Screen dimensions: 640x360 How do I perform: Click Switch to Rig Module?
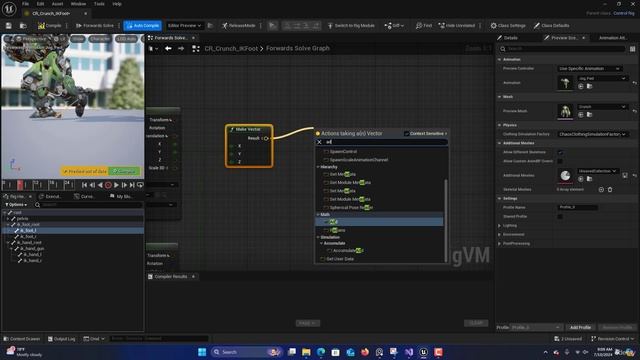click(351, 26)
